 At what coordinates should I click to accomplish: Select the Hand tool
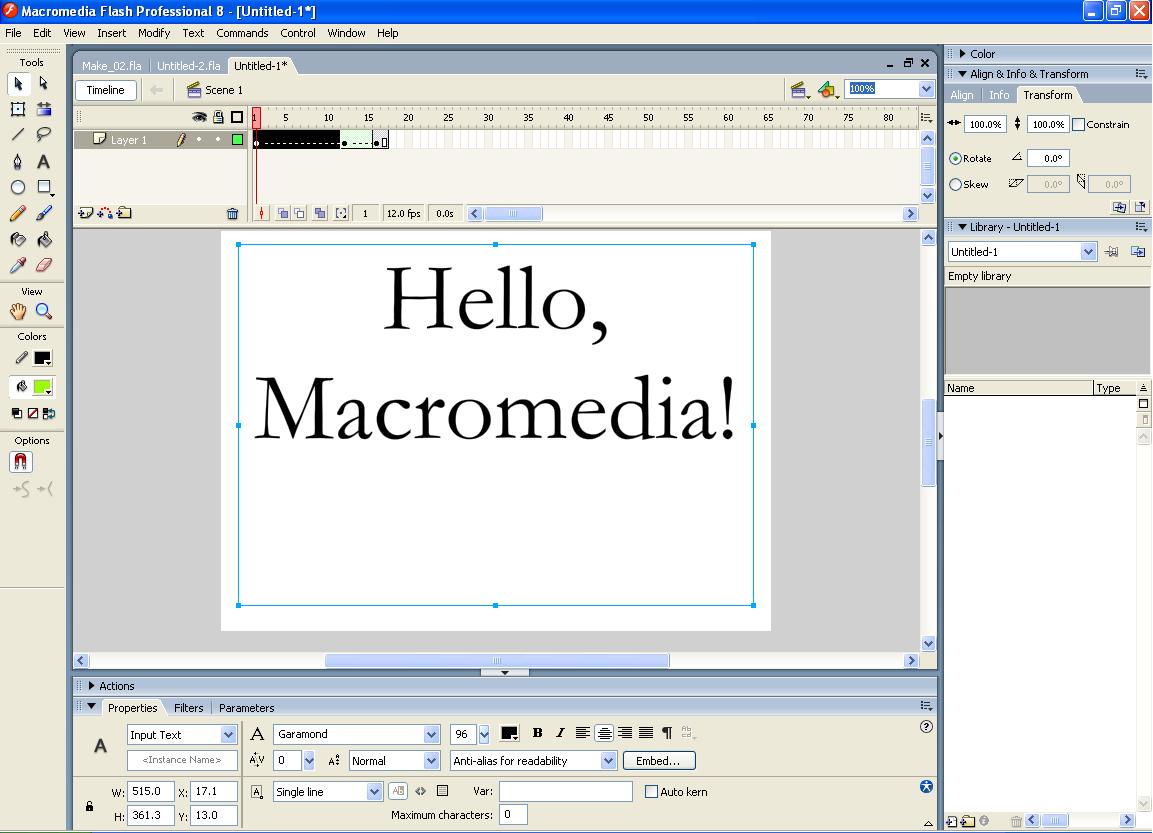click(x=18, y=312)
